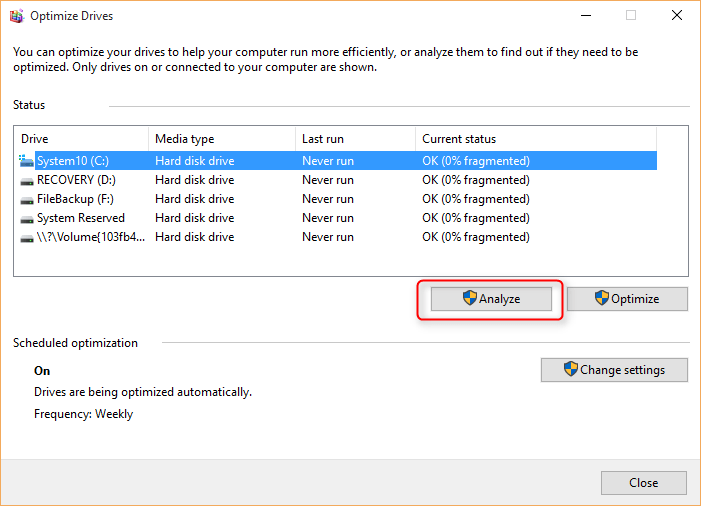Click status cell of System Reserved row

pos(476,218)
